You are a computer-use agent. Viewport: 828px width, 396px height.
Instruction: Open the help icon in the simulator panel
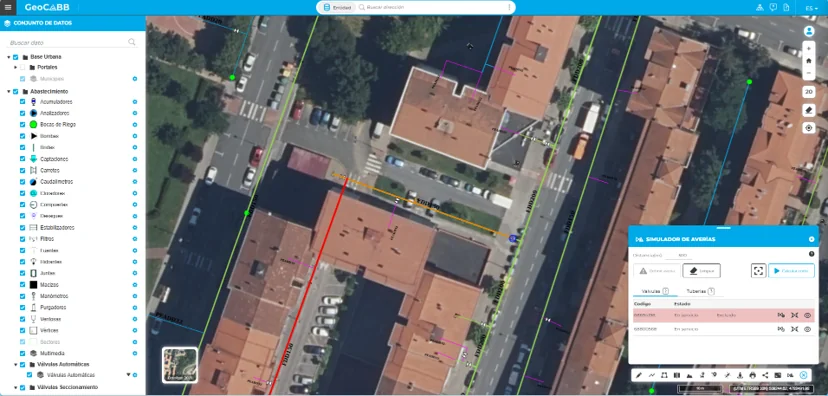point(812,254)
